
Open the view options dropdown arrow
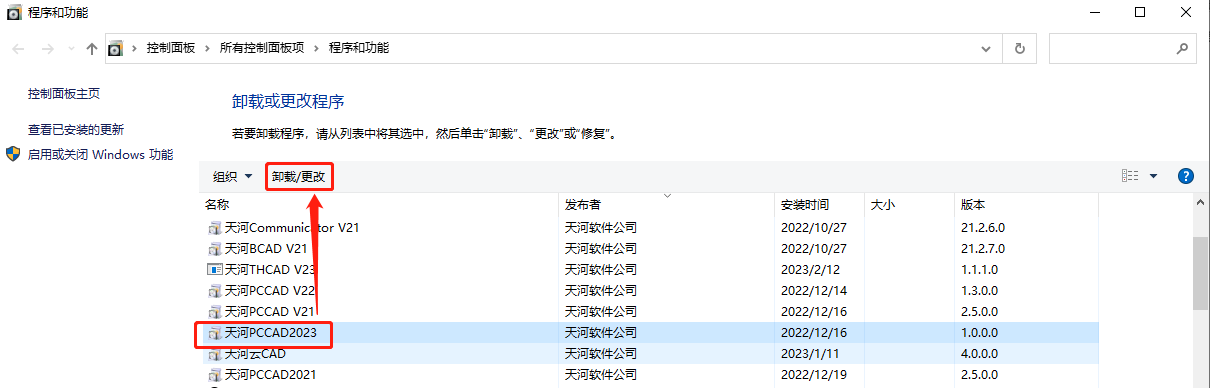tap(1153, 176)
